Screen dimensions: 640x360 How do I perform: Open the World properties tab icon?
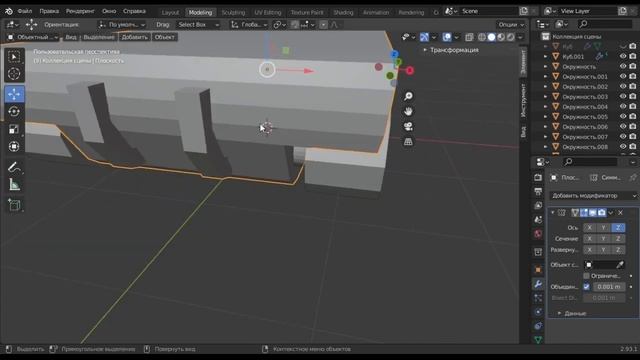pos(538,234)
